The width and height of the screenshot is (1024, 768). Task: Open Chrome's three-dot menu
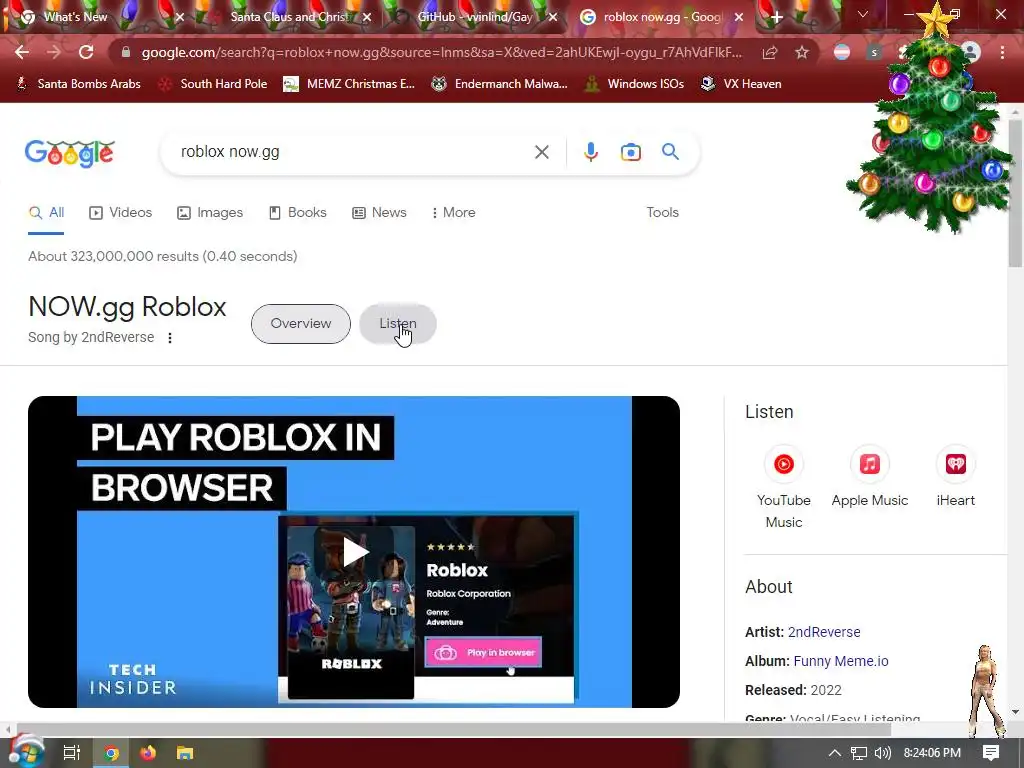(1002, 52)
